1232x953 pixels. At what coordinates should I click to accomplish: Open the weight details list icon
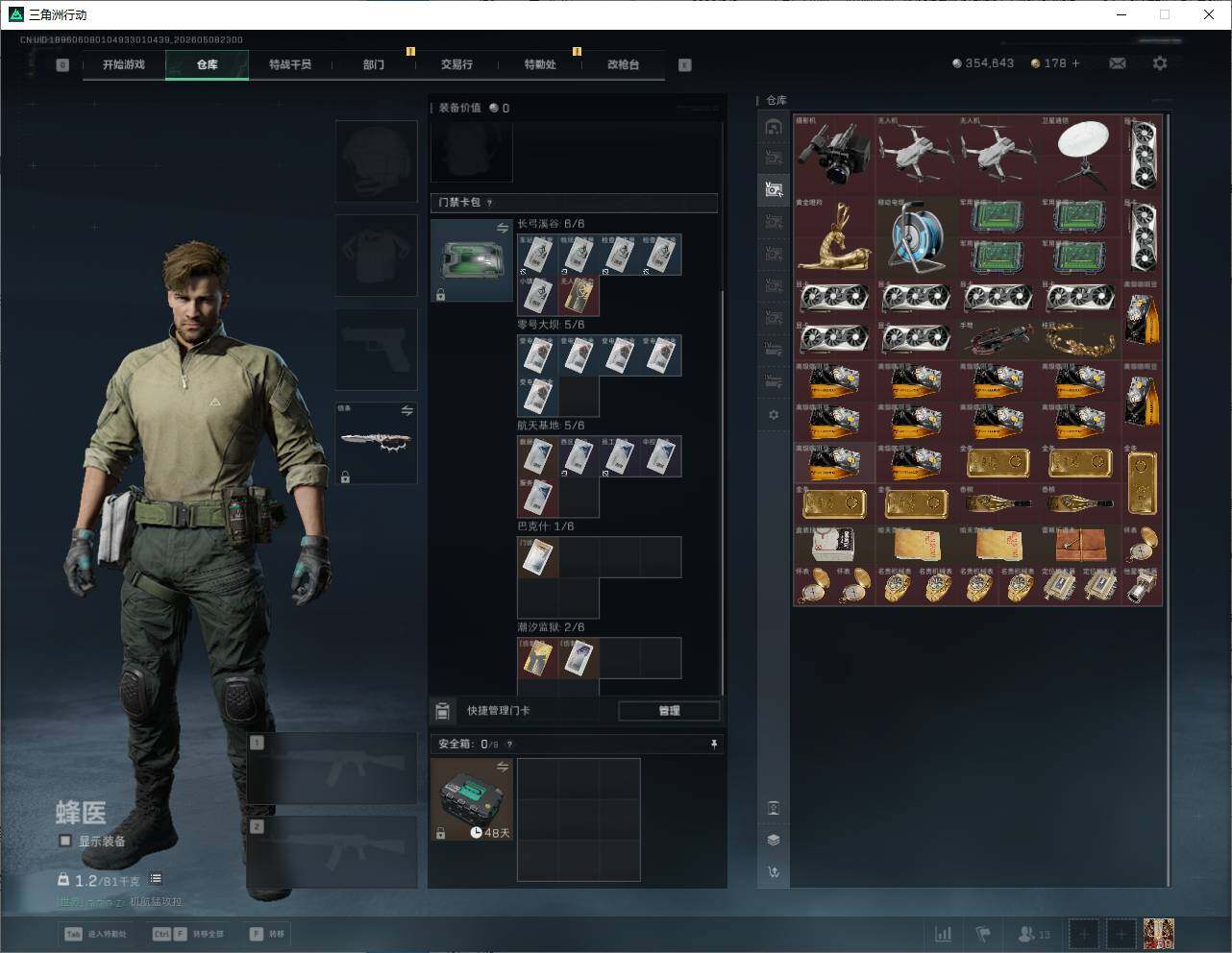point(156,879)
